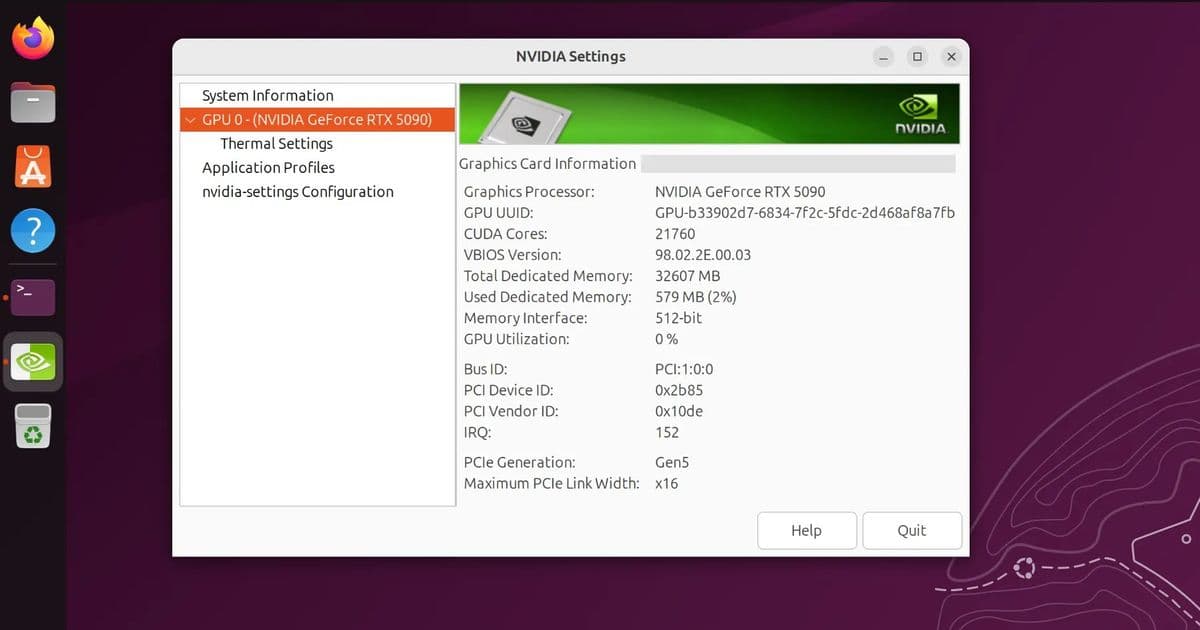
Task: Collapse the GPU 0 tree entry
Action: coord(190,119)
